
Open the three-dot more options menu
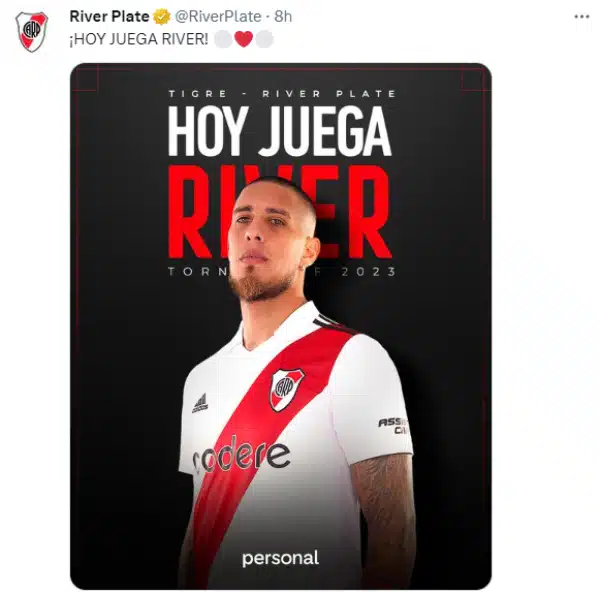[582, 16]
